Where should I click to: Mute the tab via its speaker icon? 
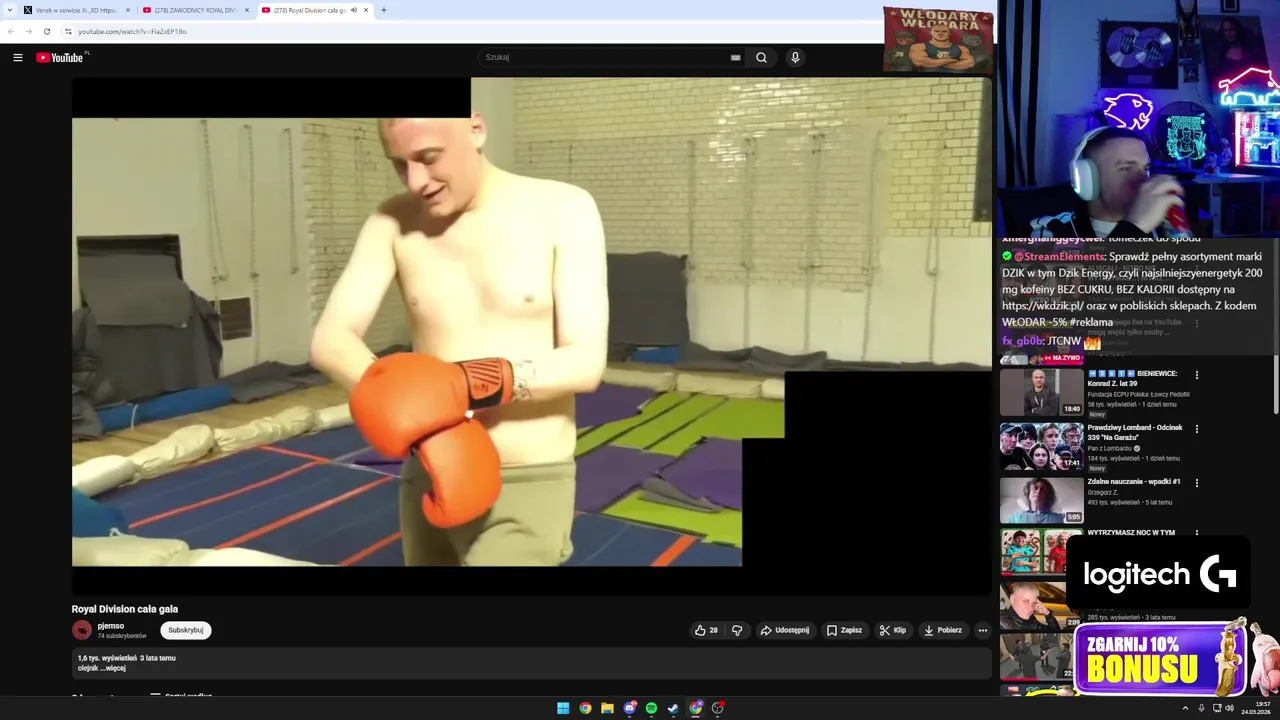(354, 10)
